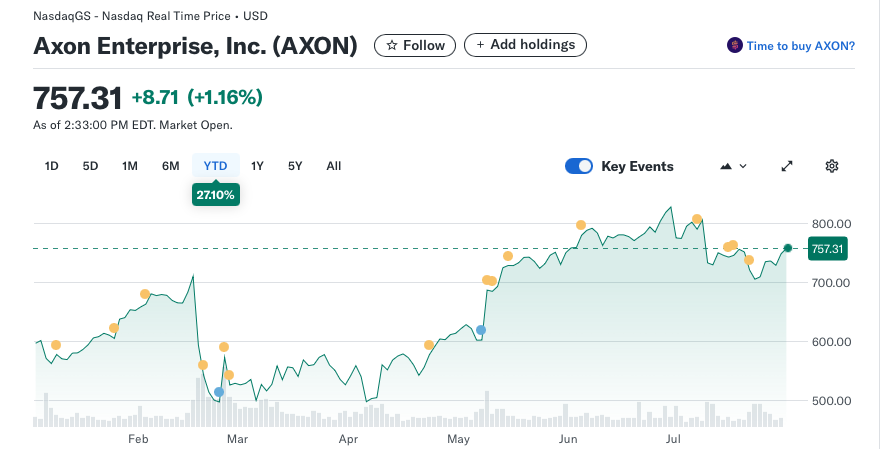Select the 1D time range
The width and height of the screenshot is (880, 449).
(52, 166)
